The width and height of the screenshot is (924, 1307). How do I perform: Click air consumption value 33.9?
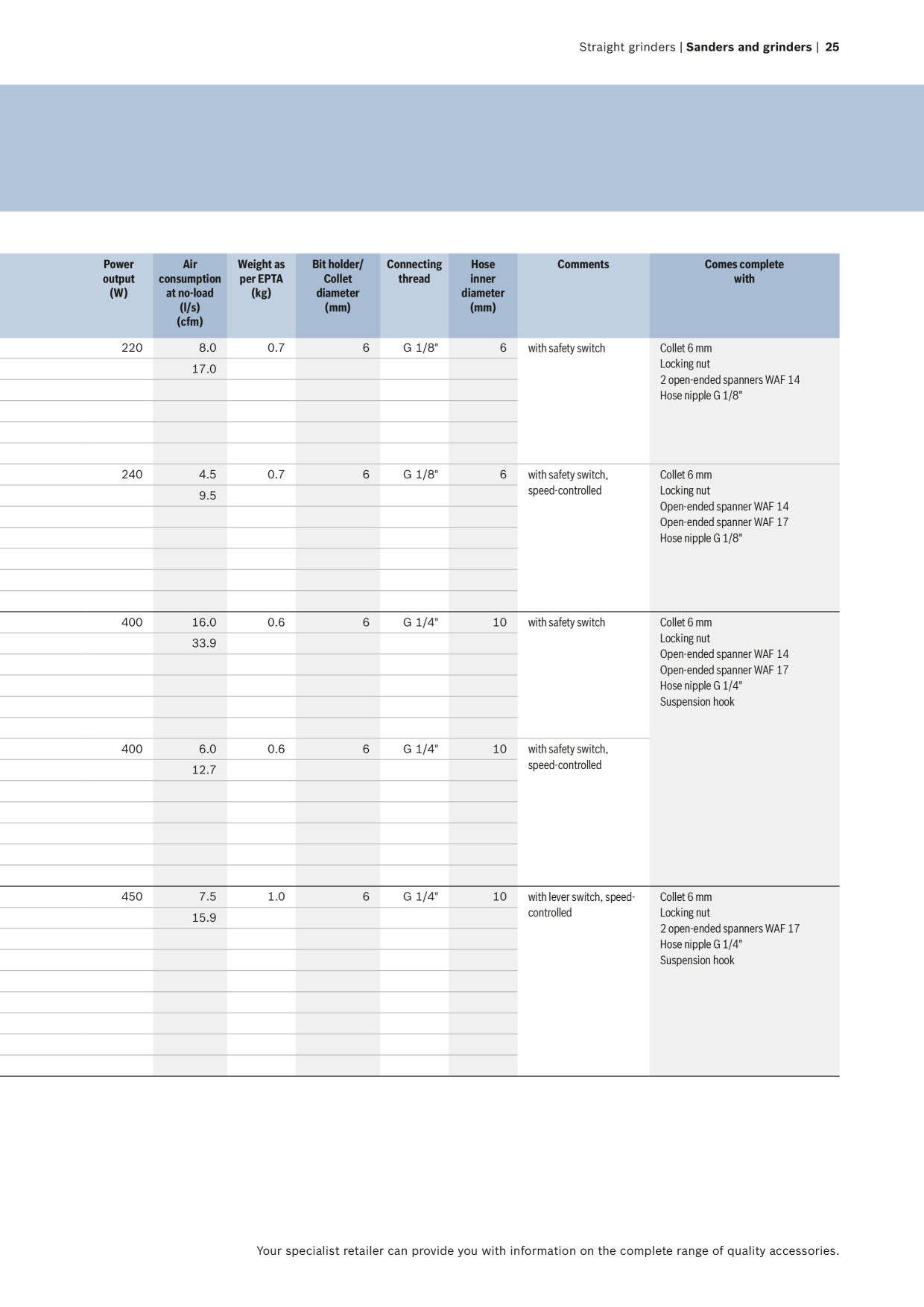[204, 643]
